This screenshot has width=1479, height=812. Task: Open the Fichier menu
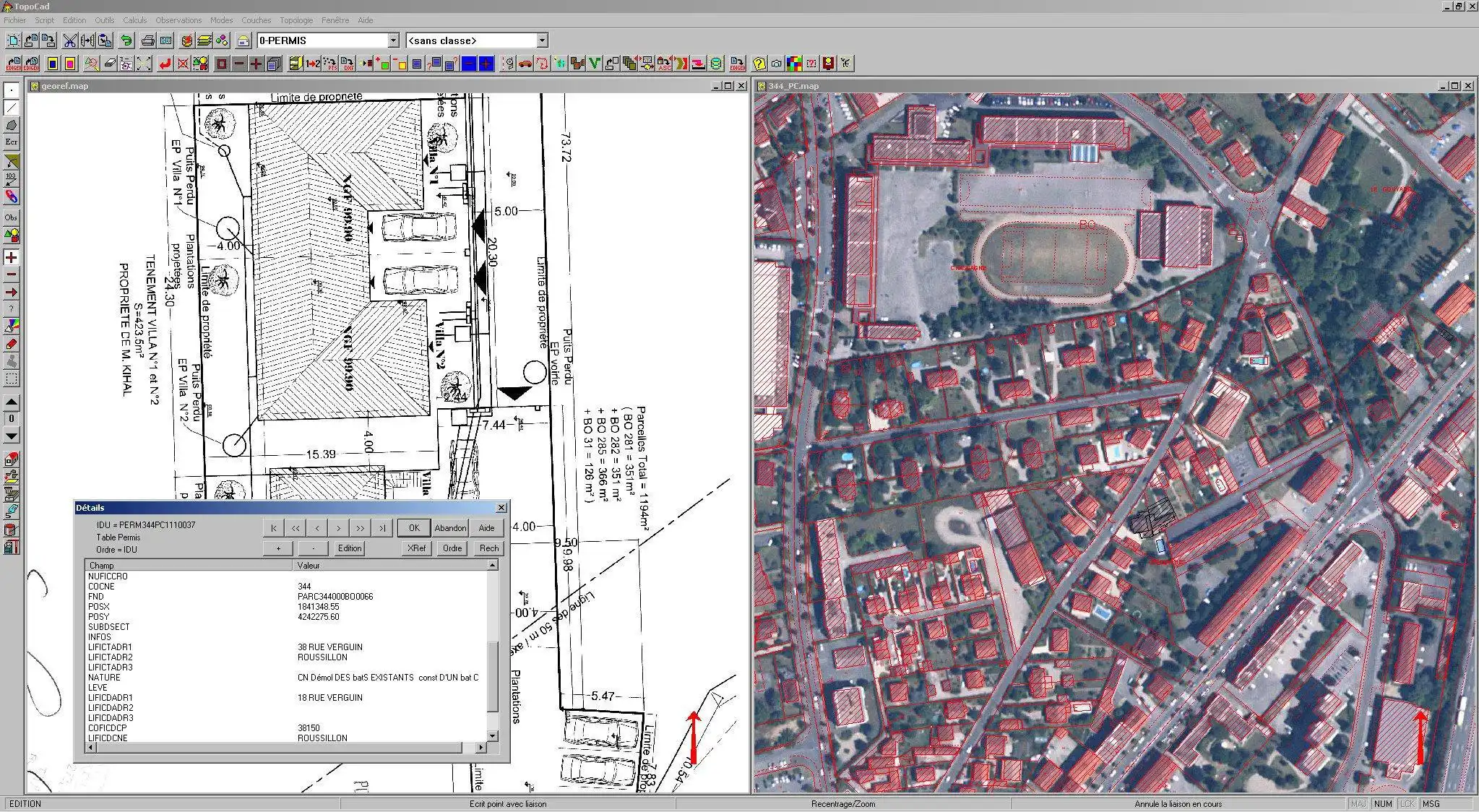(17, 20)
